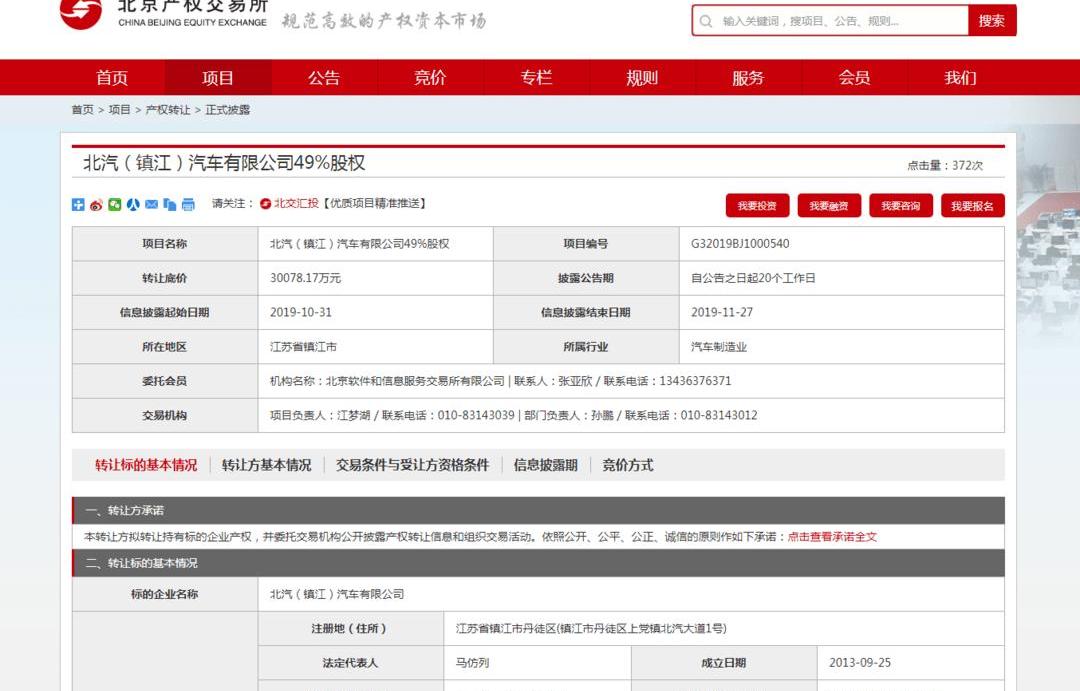This screenshot has height=691, width=1080.
Task: Click the blue plus share-more icon
Action: tap(78, 205)
